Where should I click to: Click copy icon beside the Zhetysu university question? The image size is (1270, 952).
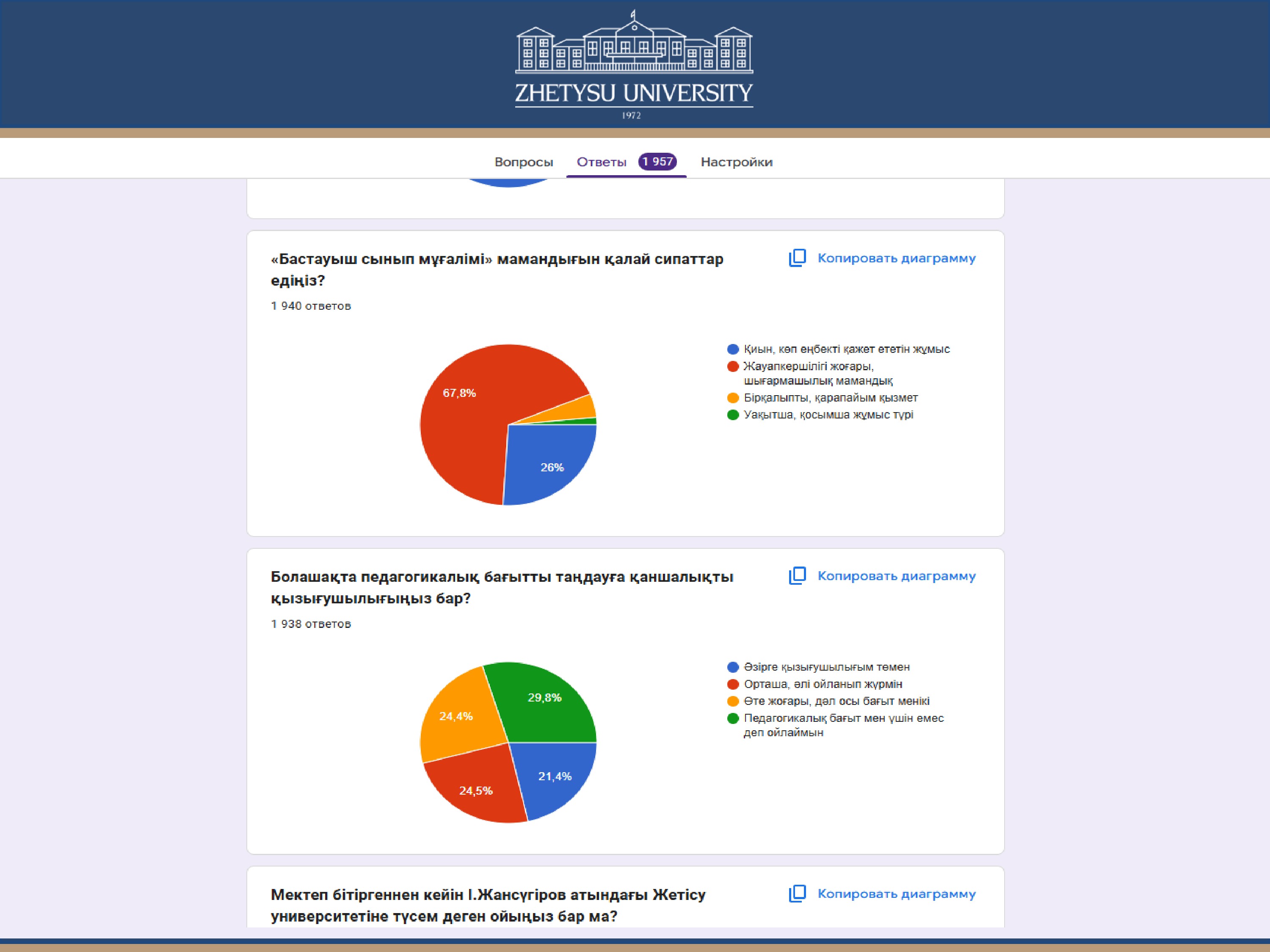797,894
